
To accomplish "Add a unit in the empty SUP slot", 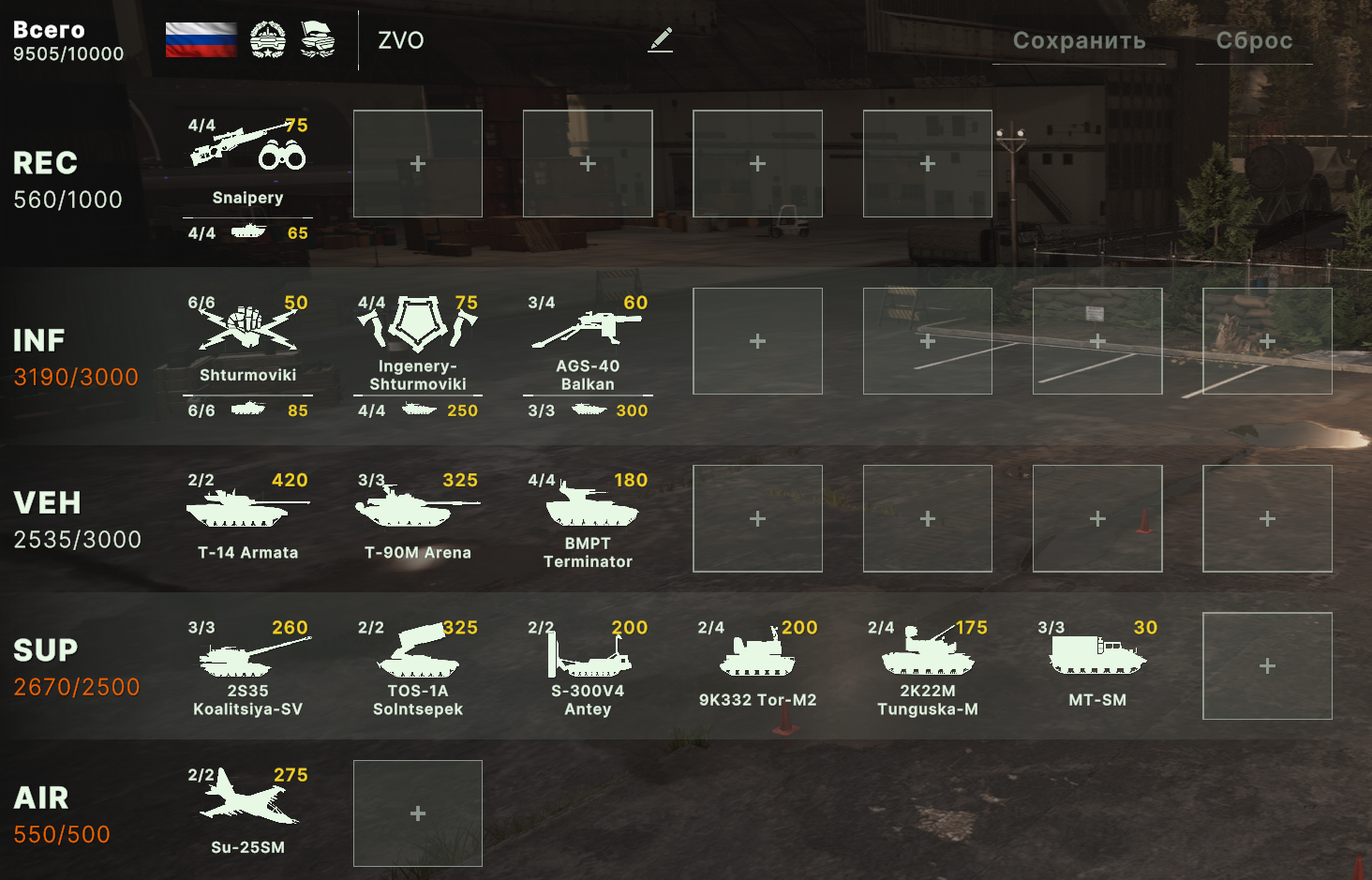I will pyautogui.click(x=1267, y=666).
